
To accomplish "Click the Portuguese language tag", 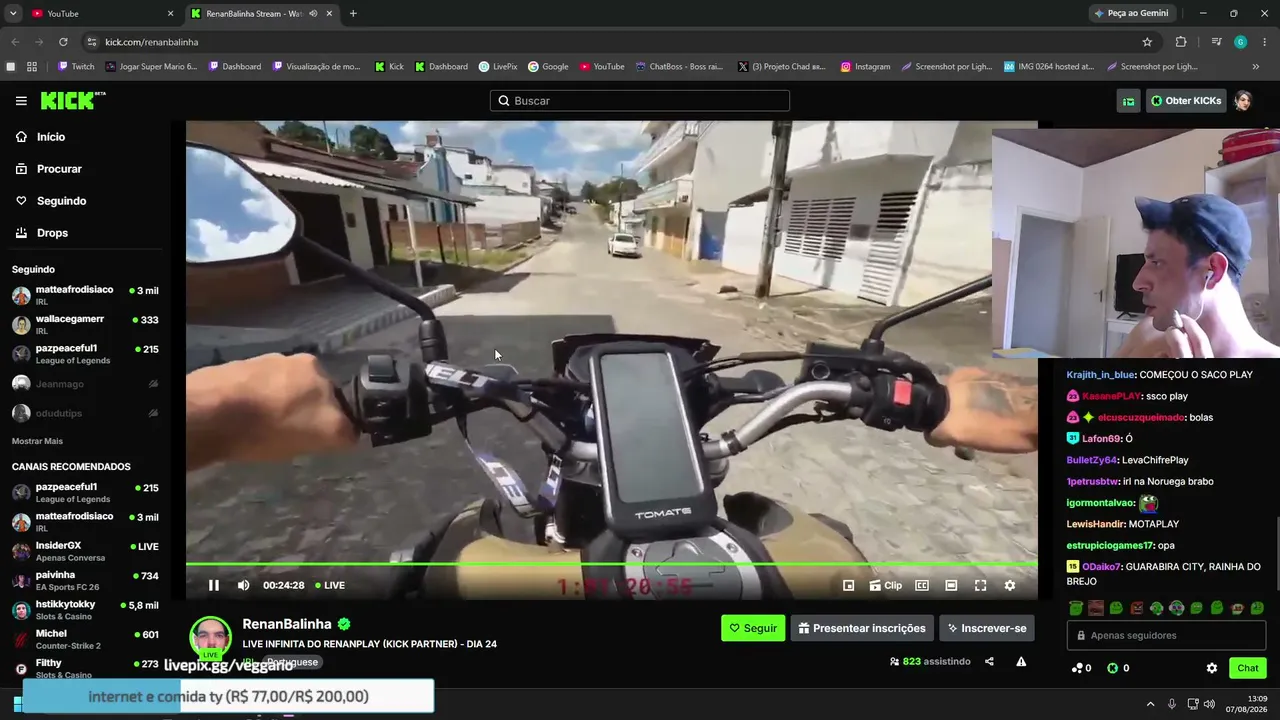I will (x=292, y=662).
